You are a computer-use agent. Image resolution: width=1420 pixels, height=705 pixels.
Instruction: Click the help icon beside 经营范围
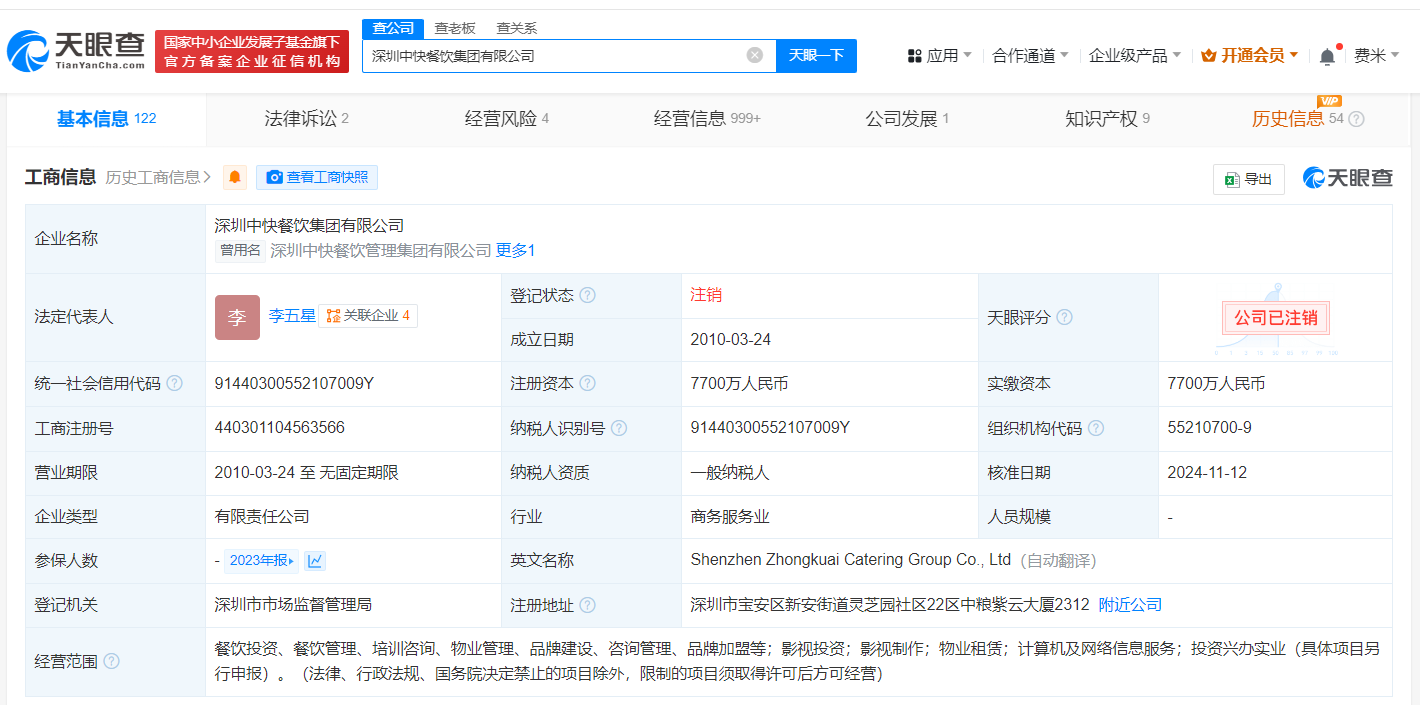[112, 662]
